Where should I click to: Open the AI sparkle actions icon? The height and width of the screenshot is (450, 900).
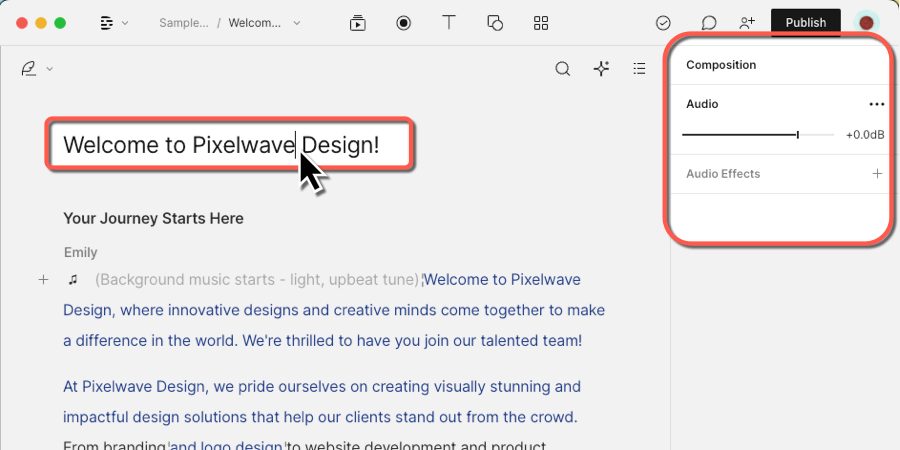point(601,69)
